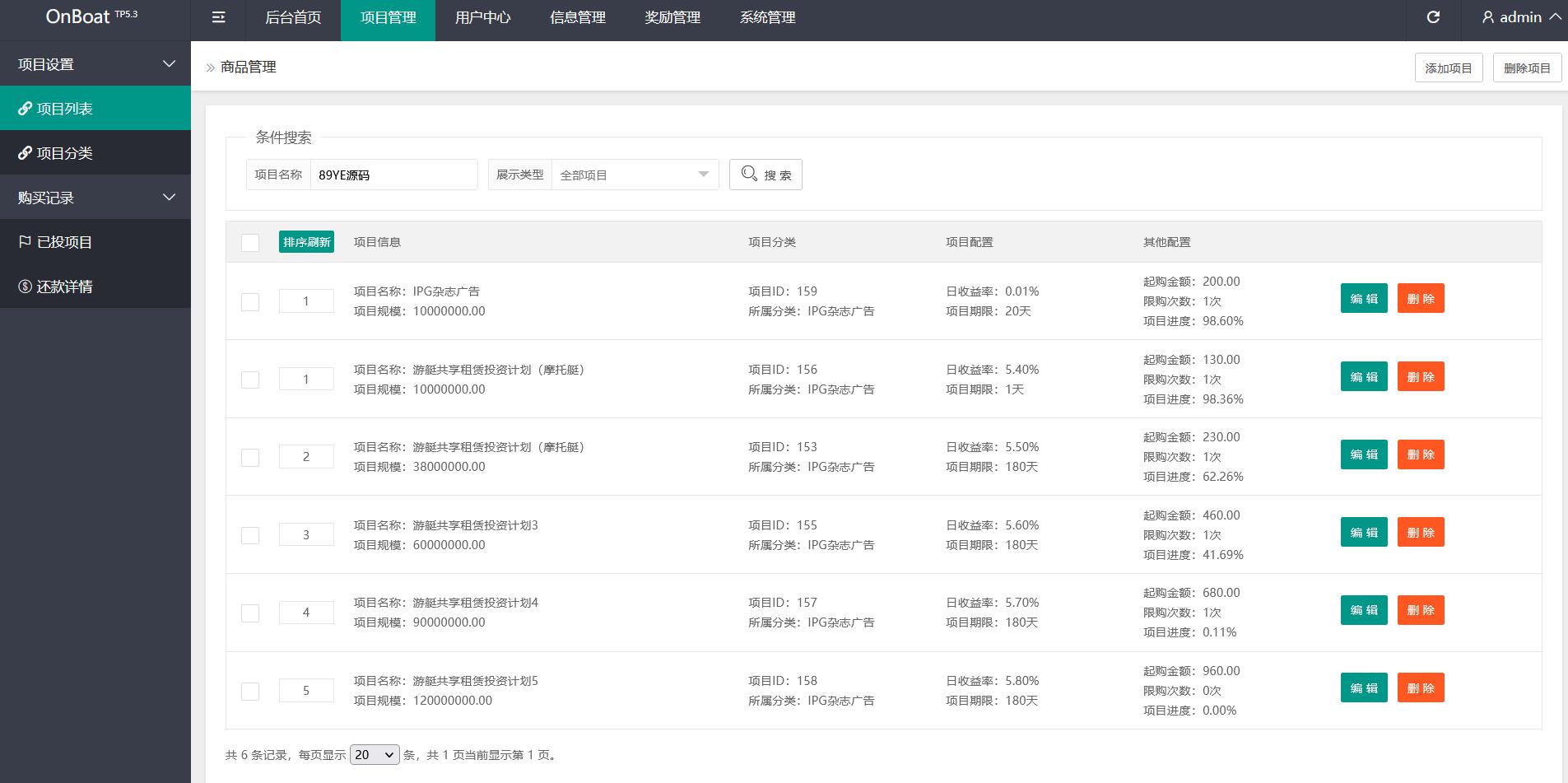The width and height of the screenshot is (1568, 783).
Task: Open the 展示类型 dropdown
Action: click(635, 175)
